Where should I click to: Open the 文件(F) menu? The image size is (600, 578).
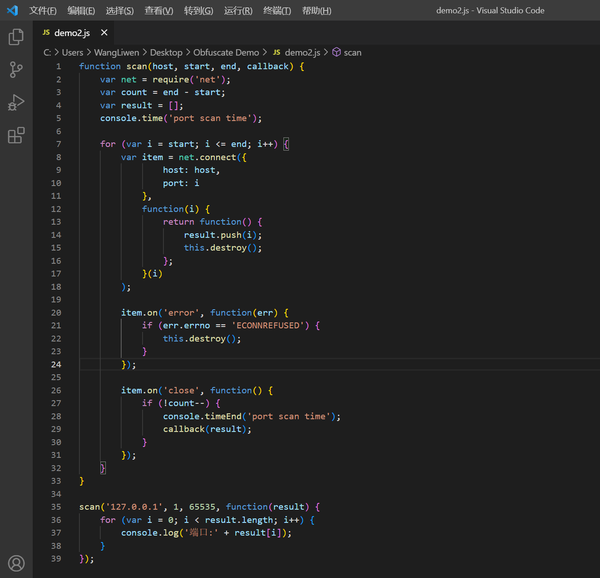43,11
